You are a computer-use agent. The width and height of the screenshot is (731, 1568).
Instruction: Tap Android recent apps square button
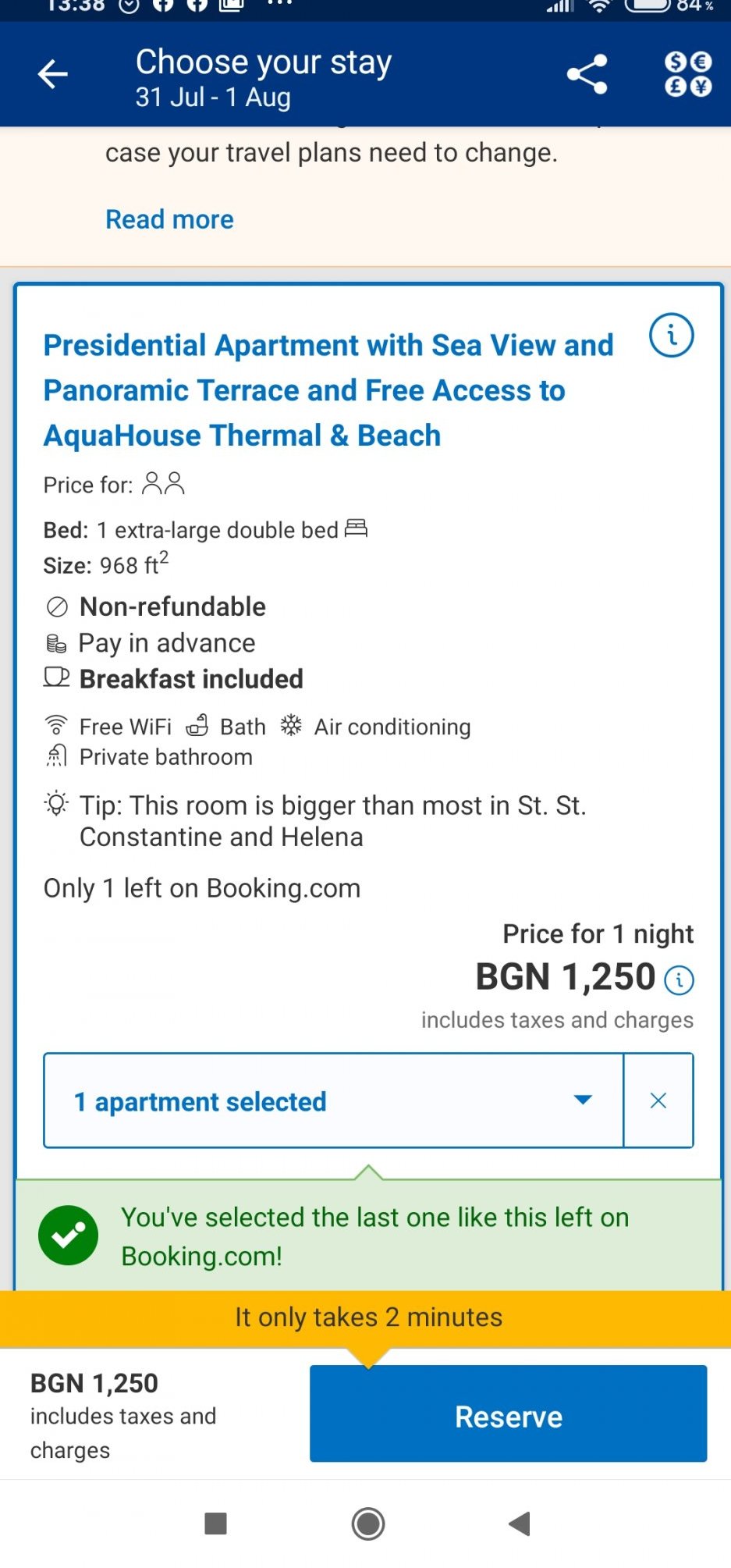pyautogui.click(x=215, y=1524)
